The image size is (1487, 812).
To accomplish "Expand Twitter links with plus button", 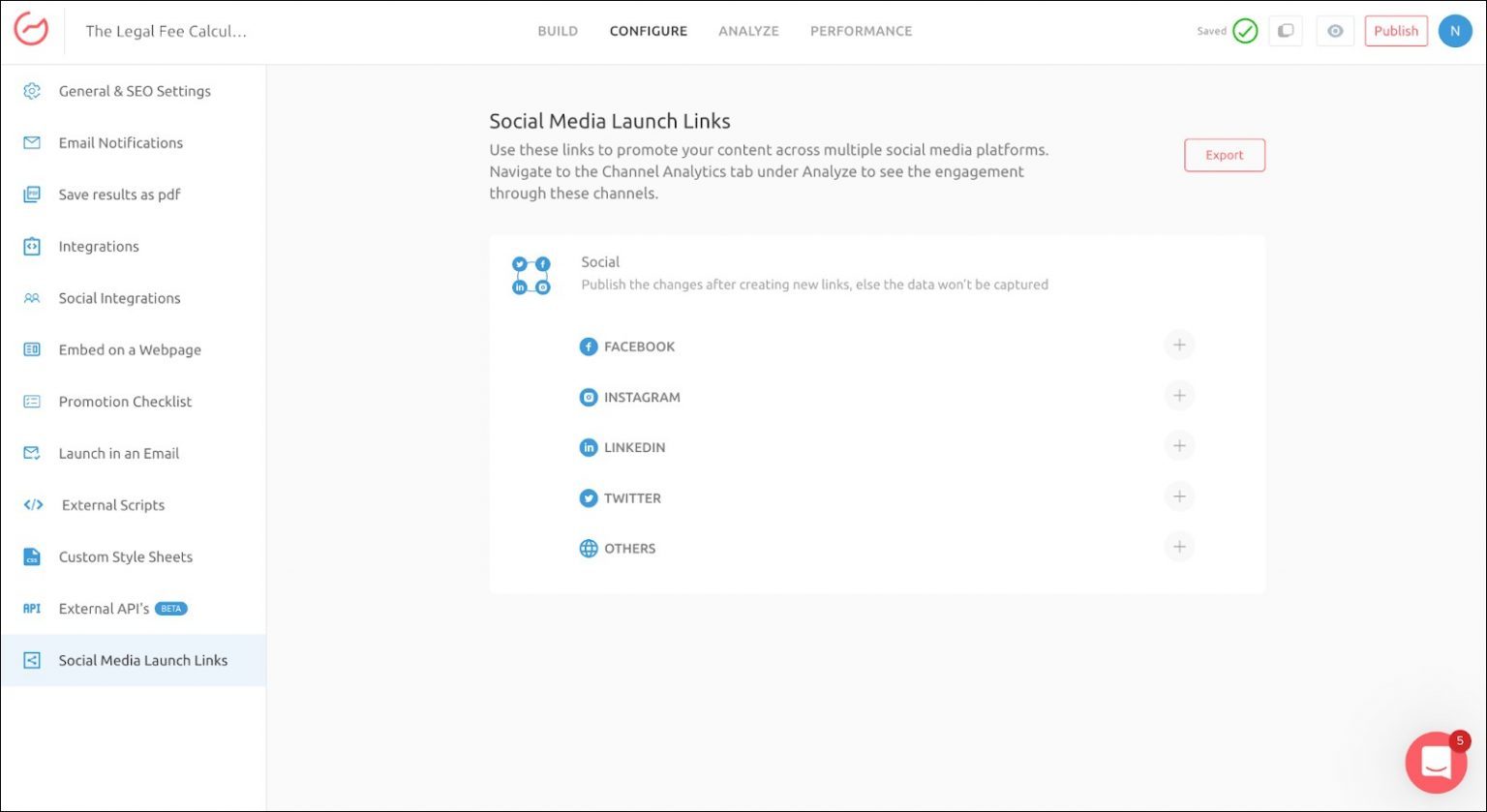I will (x=1179, y=496).
